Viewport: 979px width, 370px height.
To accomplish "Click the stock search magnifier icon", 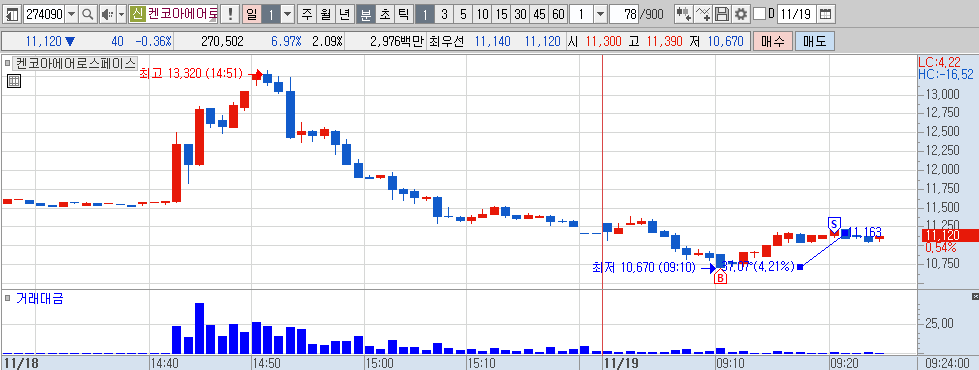I will pos(88,14).
